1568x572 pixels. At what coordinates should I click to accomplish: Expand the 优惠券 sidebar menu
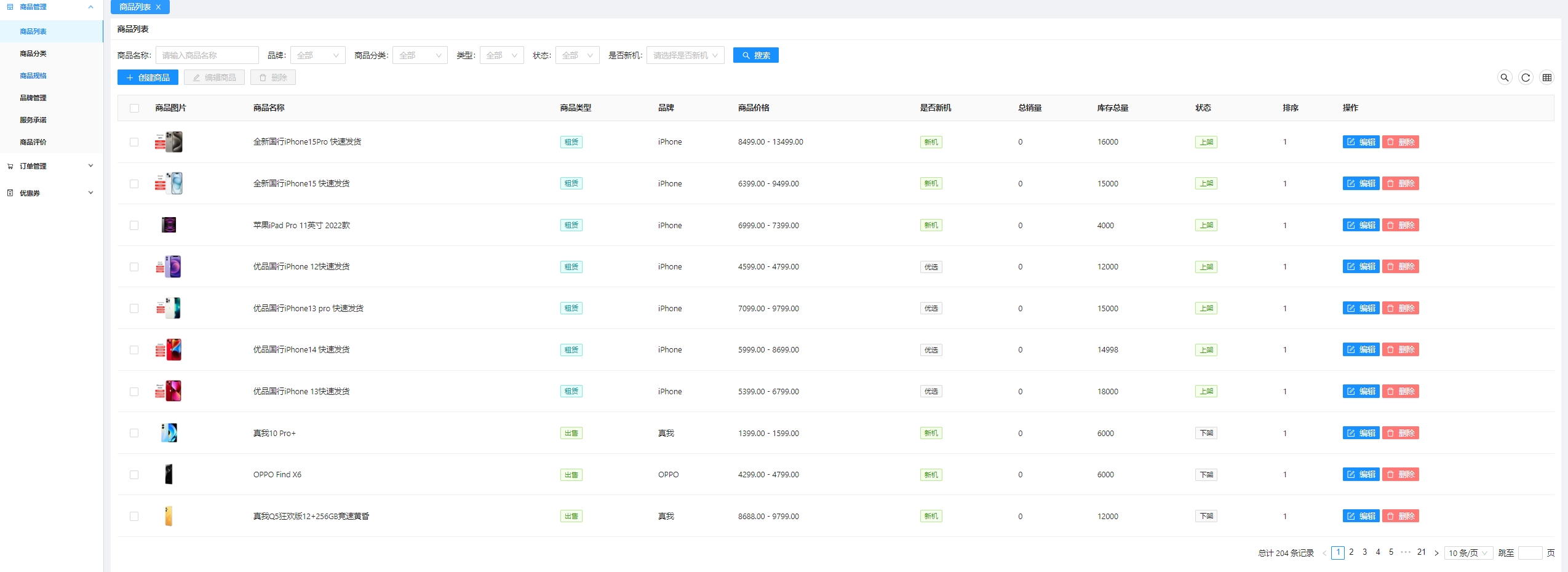point(90,193)
